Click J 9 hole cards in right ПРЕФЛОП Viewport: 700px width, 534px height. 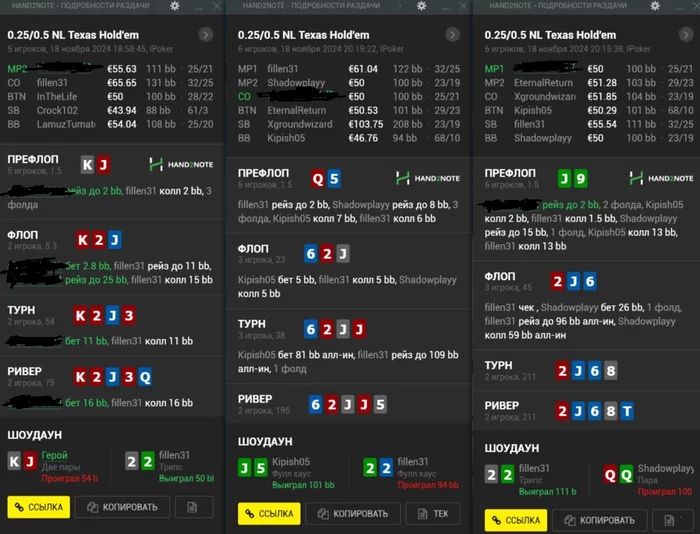[x=573, y=179]
